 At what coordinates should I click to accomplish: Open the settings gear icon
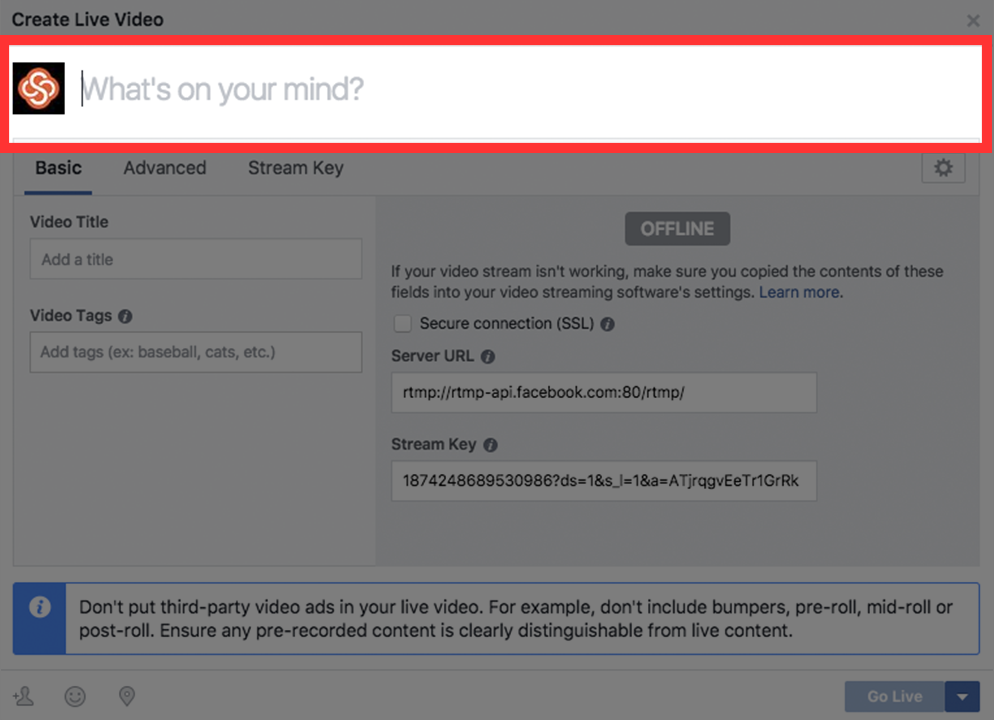pyautogui.click(x=943, y=168)
